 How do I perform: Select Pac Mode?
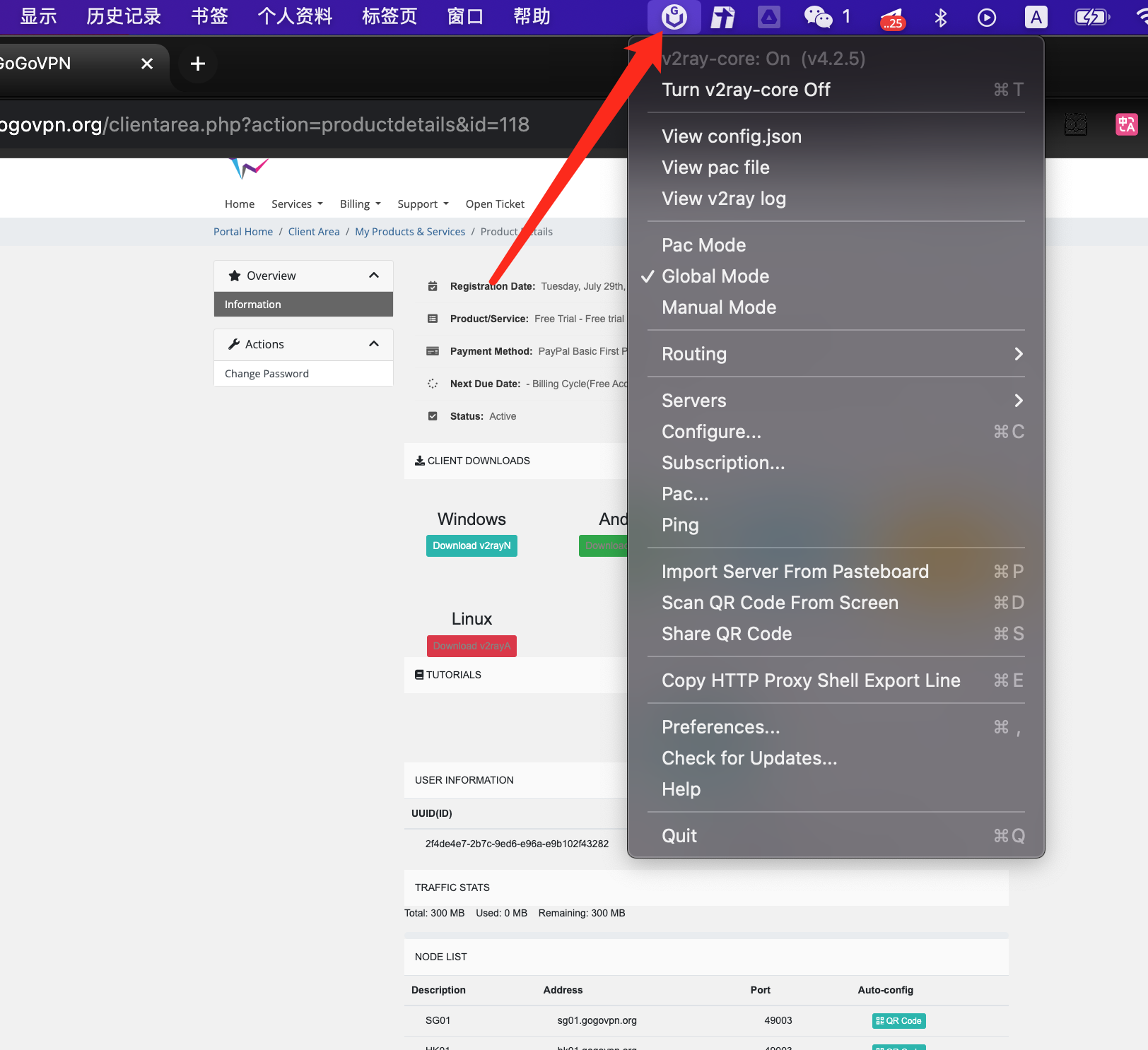[x=836, y=245]
